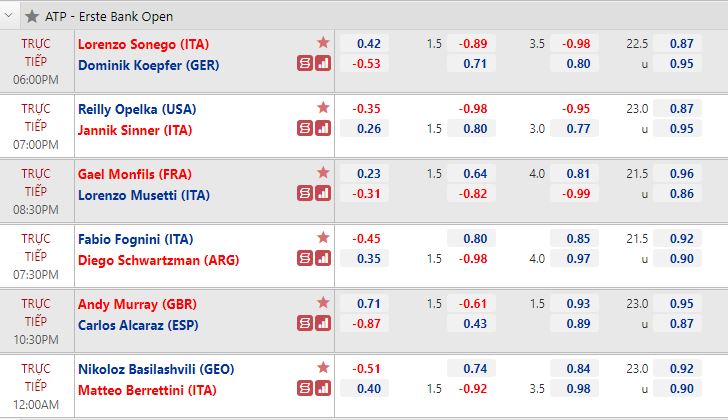Star the Sonego vs Koepfer match
Image resolution: width=728 pixels, height=420 pixels.
(x=323, y=43)
